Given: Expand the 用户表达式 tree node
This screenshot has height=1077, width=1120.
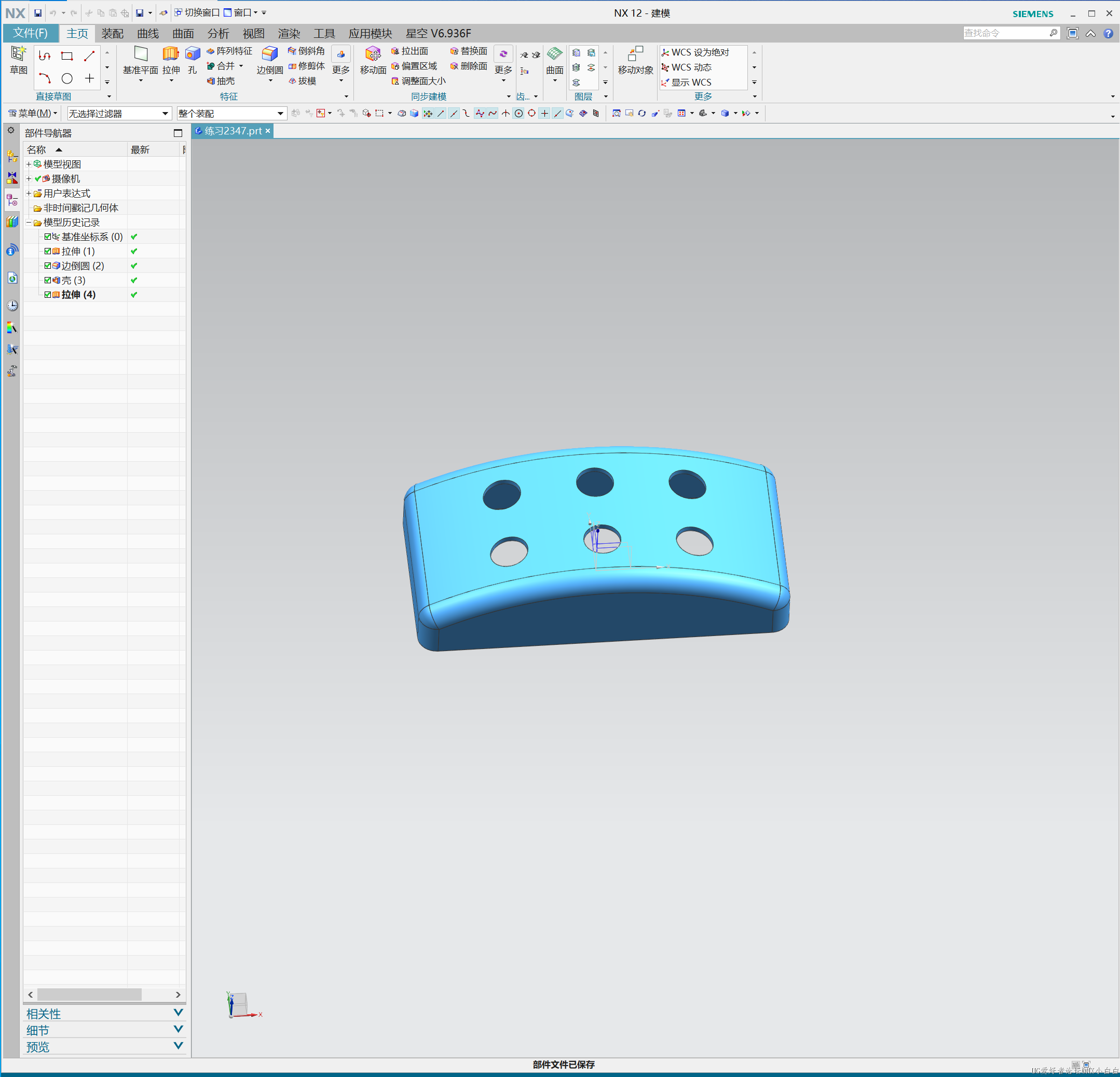Looking at the screenshot, I should coord(29,193).
